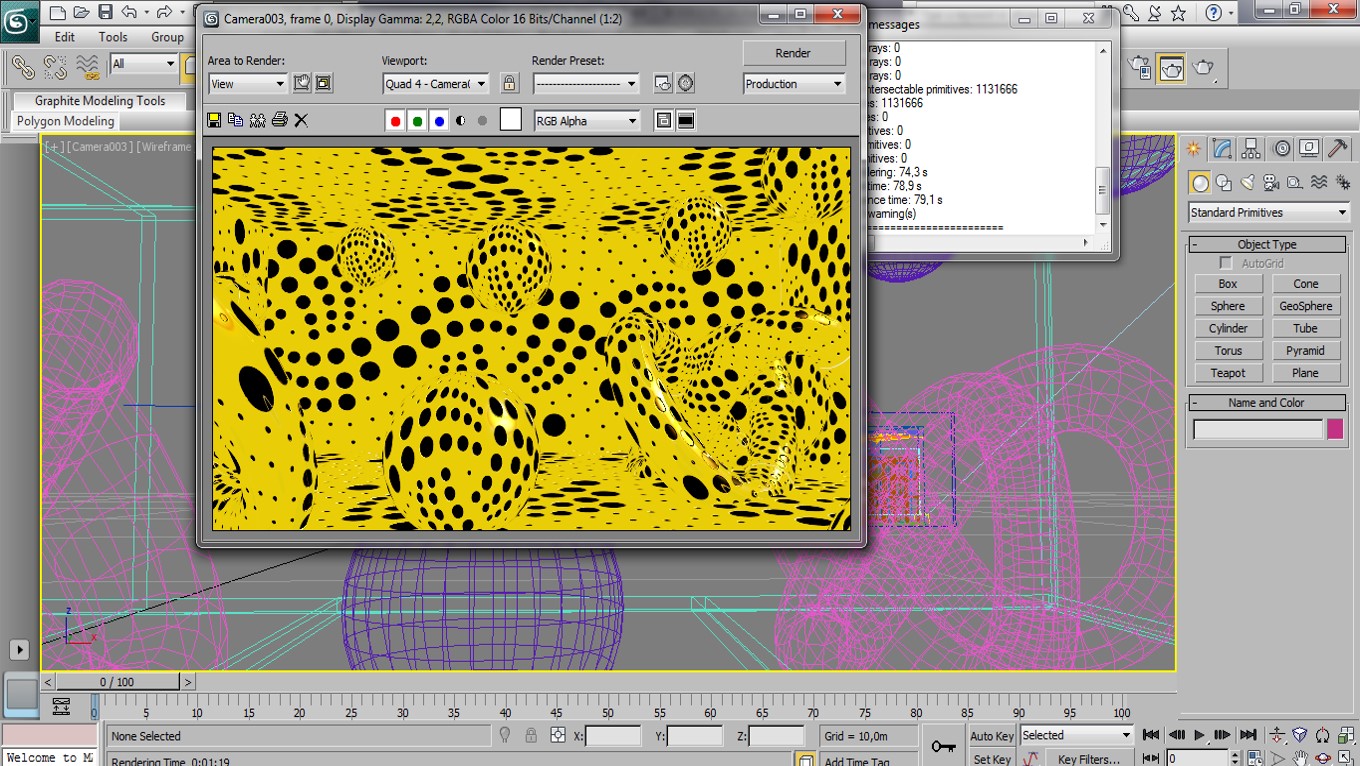
Task: Enable the AutoGrid checkbox
Action: 1226,263
